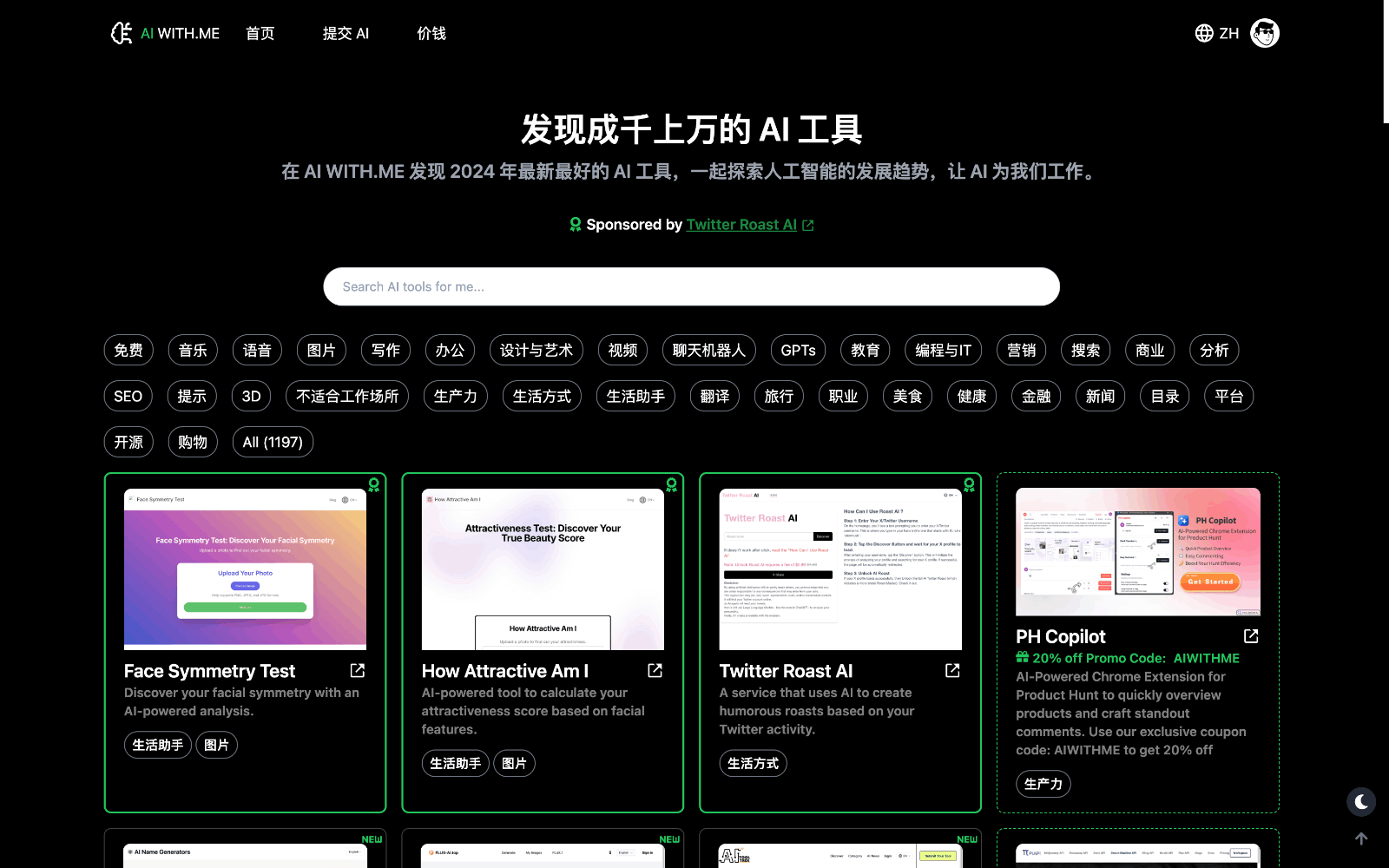The image size is (1389, 868).
Task: Toggle the 免费 filter tag
Action: tap(128, 350)
